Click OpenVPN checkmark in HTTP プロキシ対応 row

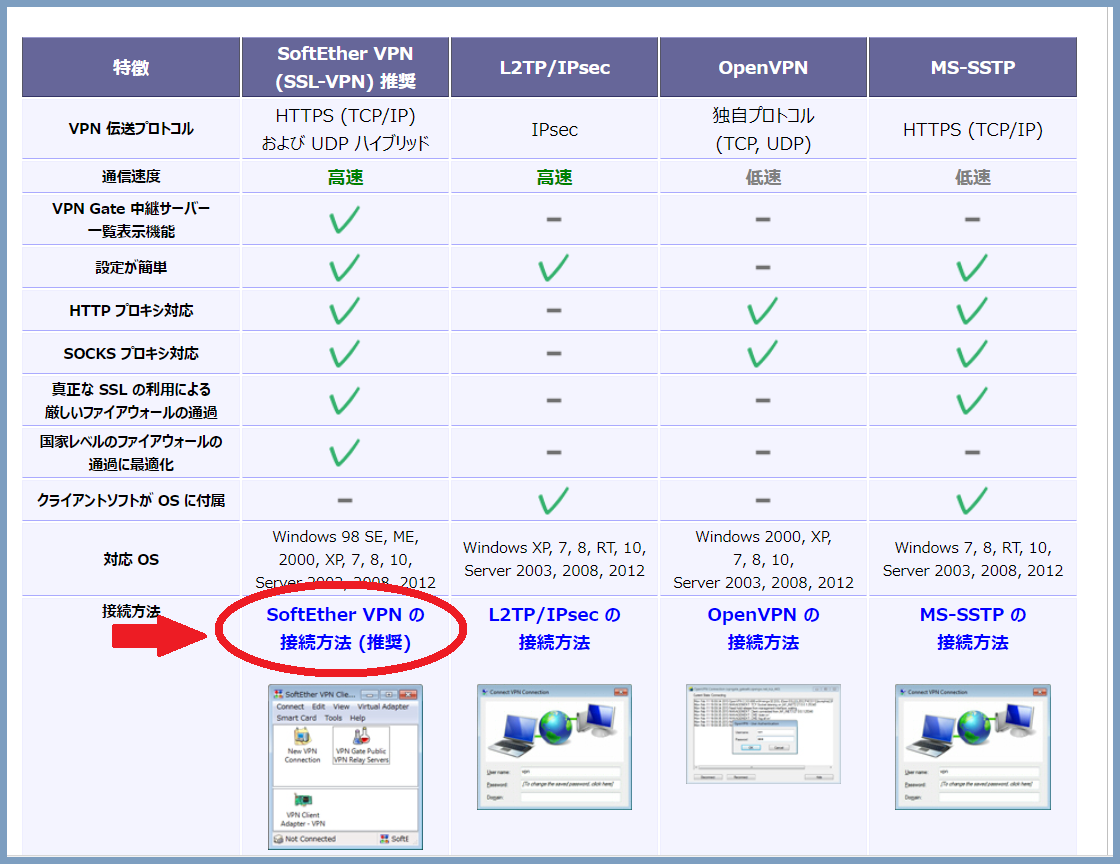coord(763,311)
